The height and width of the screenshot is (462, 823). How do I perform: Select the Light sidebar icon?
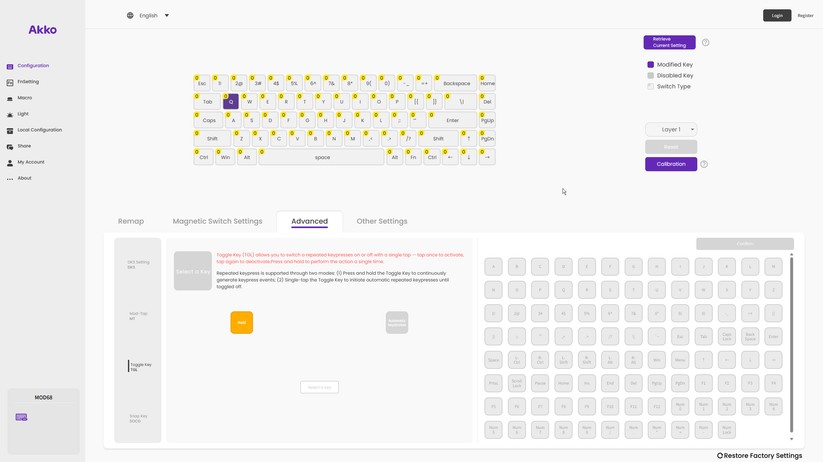pyautogui.click(x=10, y=114)
